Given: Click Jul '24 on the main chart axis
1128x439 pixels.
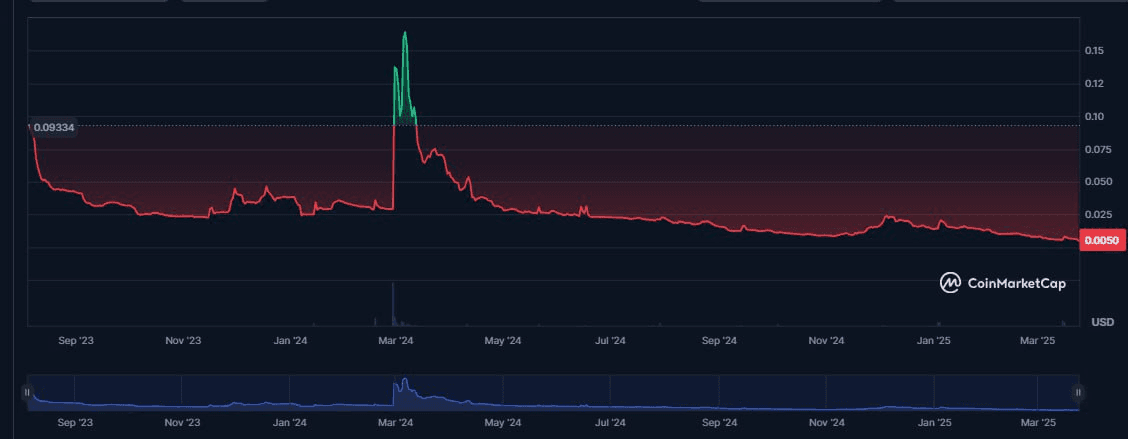Looking at the screenshot, I should coord(610,340).
